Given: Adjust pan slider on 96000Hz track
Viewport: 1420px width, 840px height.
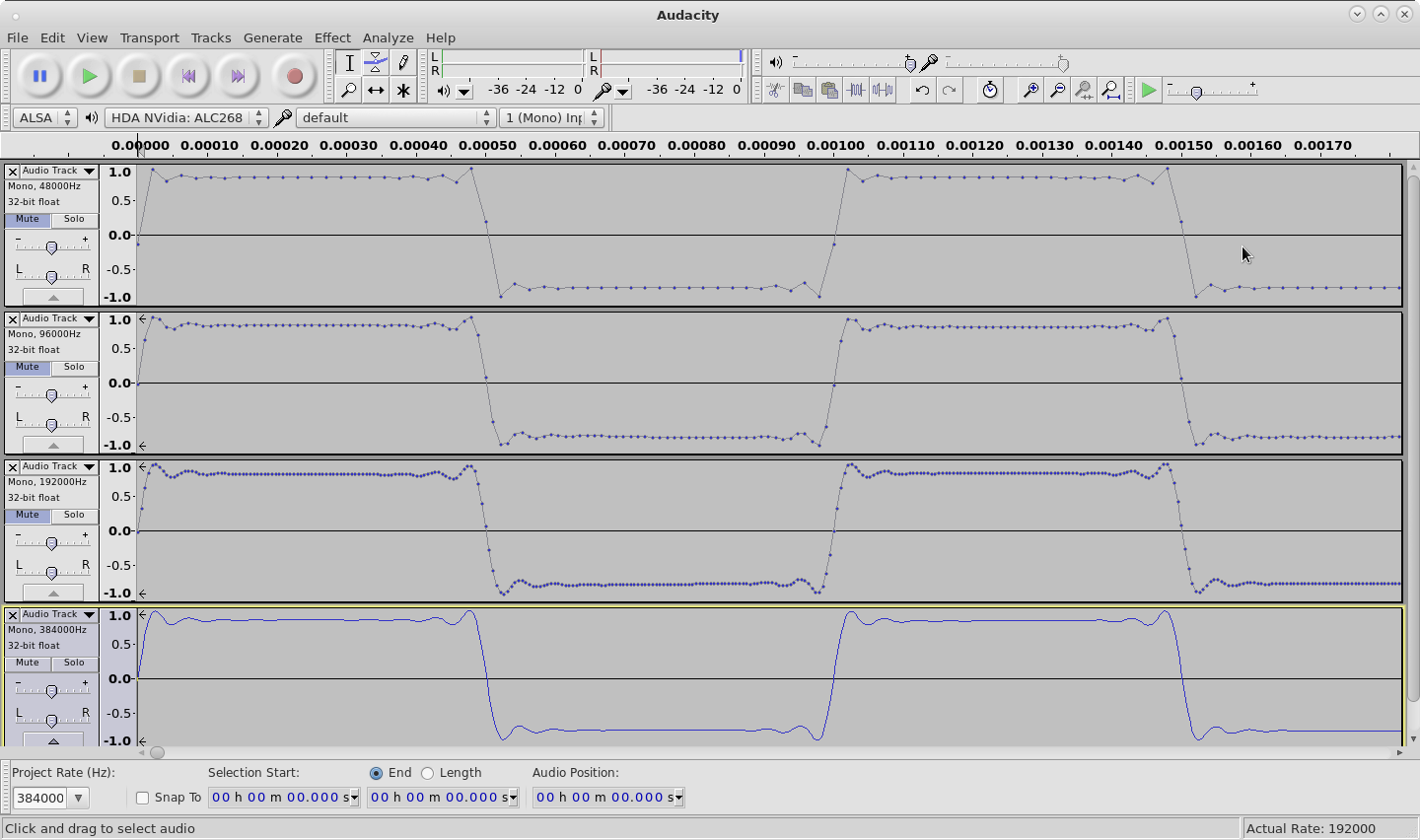Looking at the screenshot, I should pyautogui.click(x=51, y=425).
